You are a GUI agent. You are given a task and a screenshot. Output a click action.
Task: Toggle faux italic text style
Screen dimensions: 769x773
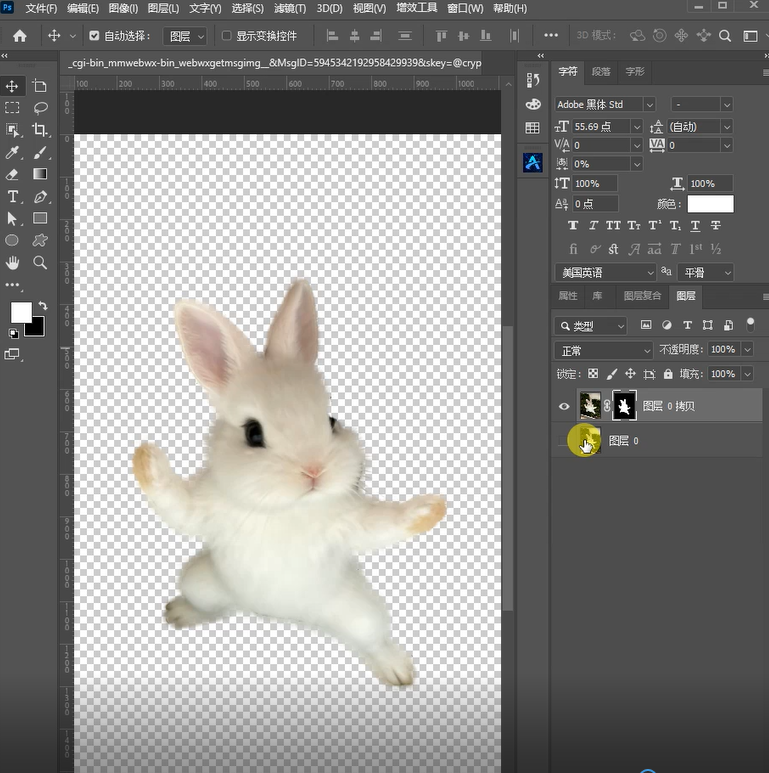click(593, 225)
